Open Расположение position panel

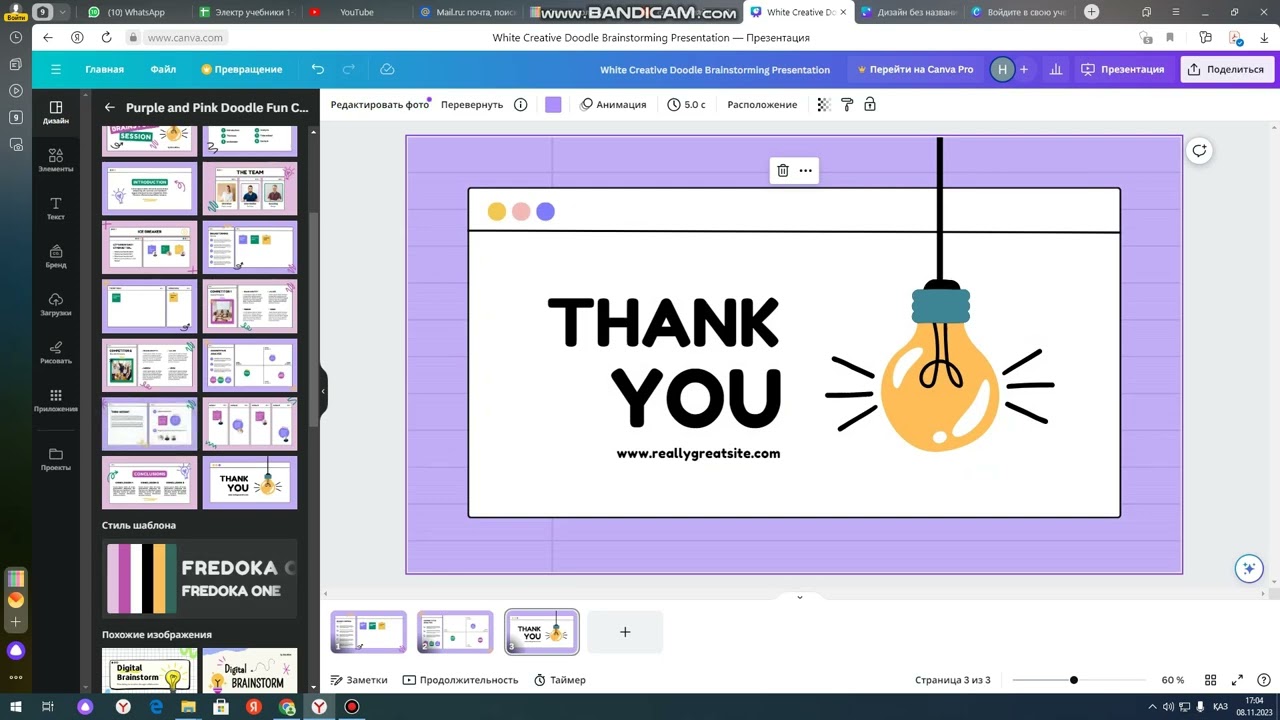click(x=762, y=104)
